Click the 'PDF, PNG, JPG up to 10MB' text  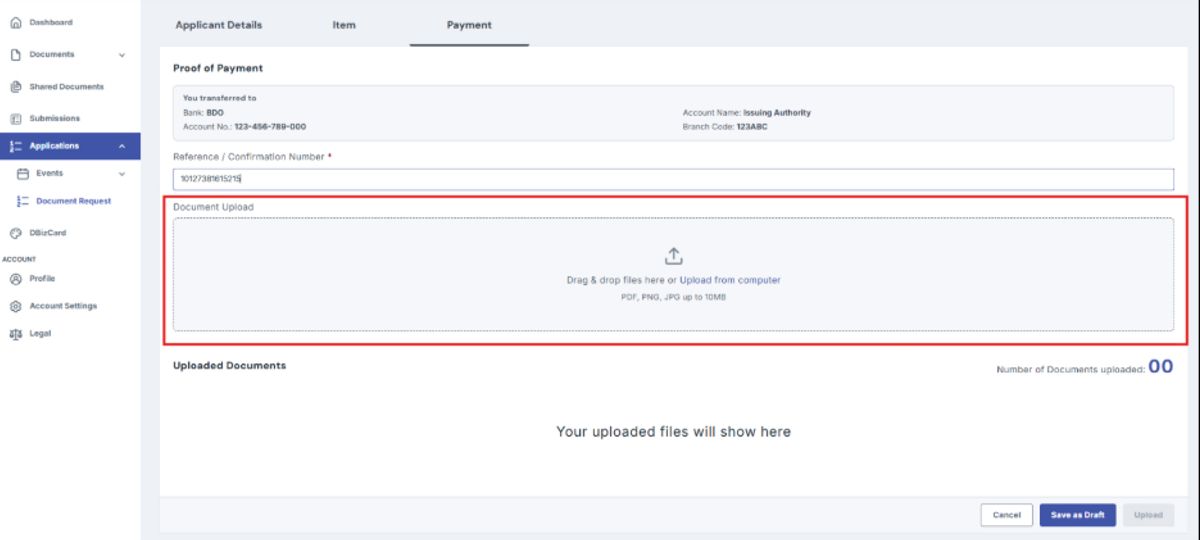pyautogui.click(x=673, y=297)
